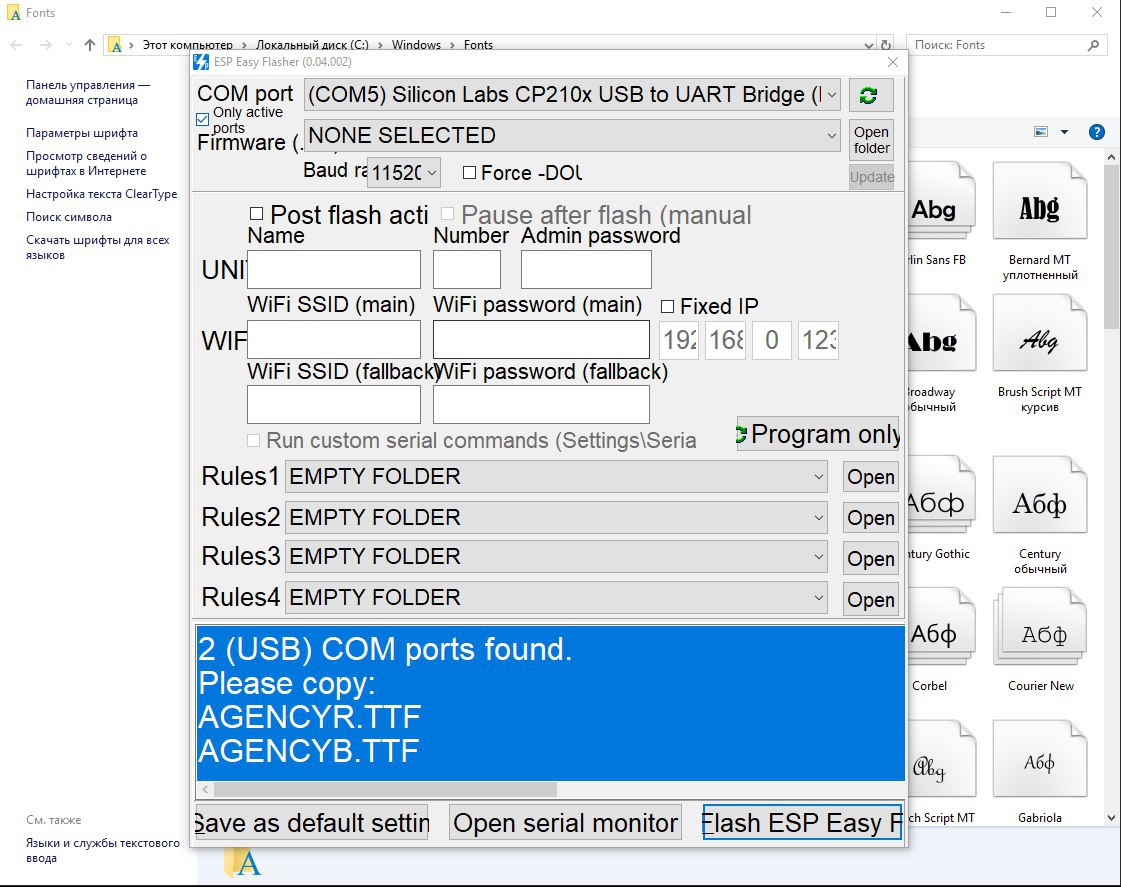The height and width of the screenshot is (887, 1121).
Task: Open Скачать шрифты для всех языков link
Action: [97, 247]
